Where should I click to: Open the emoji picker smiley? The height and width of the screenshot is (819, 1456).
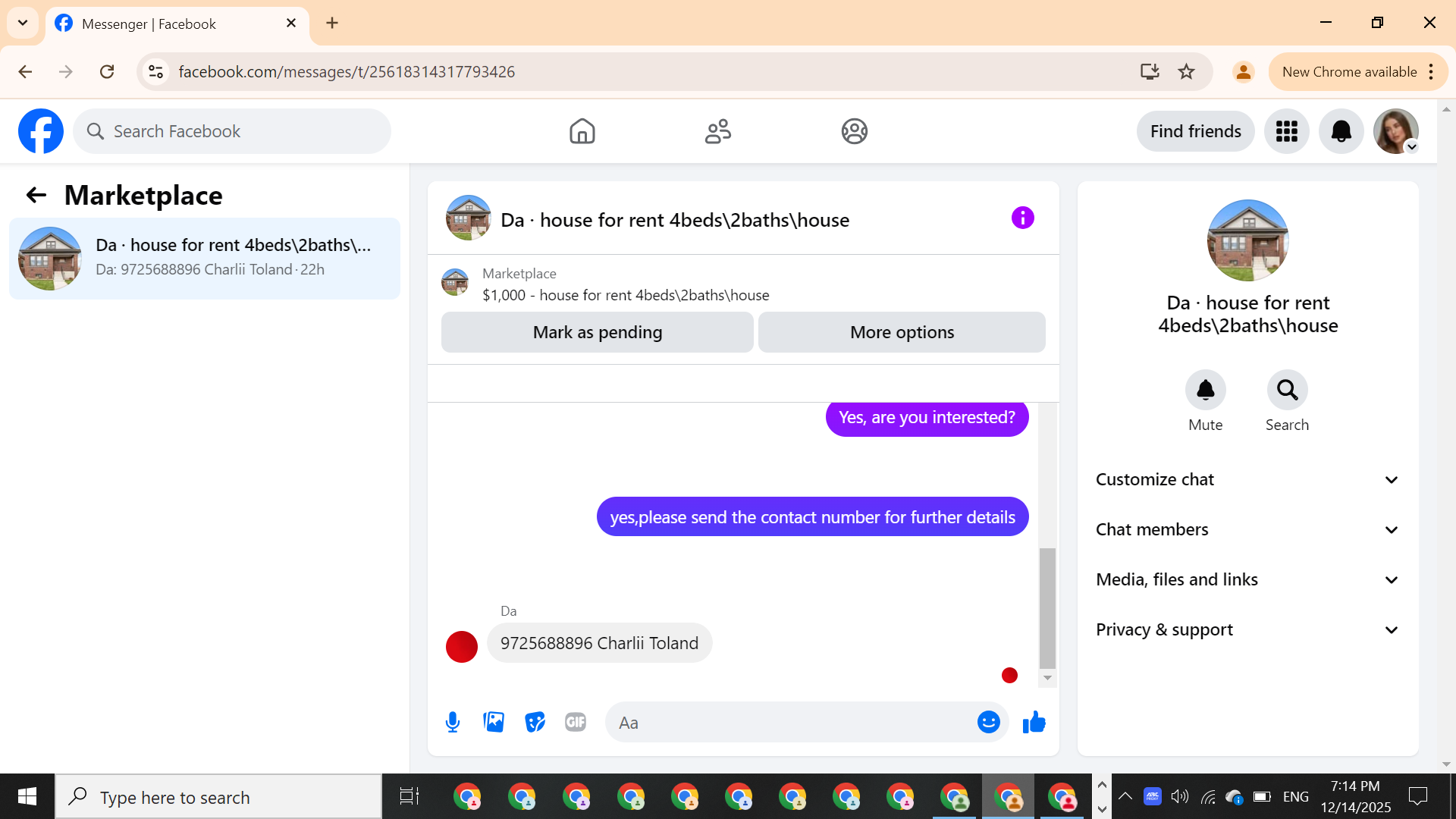[x=988, y=722]
